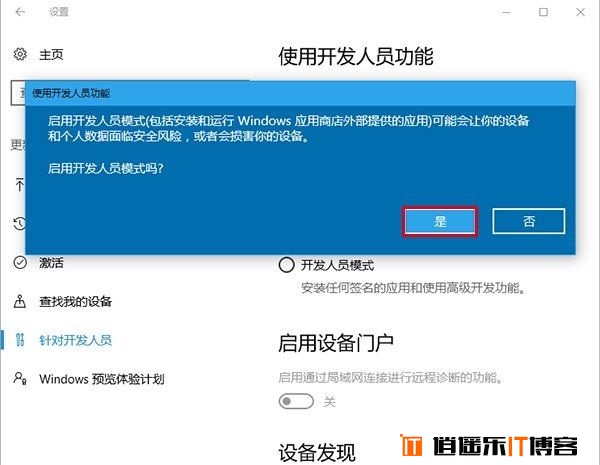600x465 pixels.
Task: Click the 使用开发人员功能 page heading
Action: point(356,57)
